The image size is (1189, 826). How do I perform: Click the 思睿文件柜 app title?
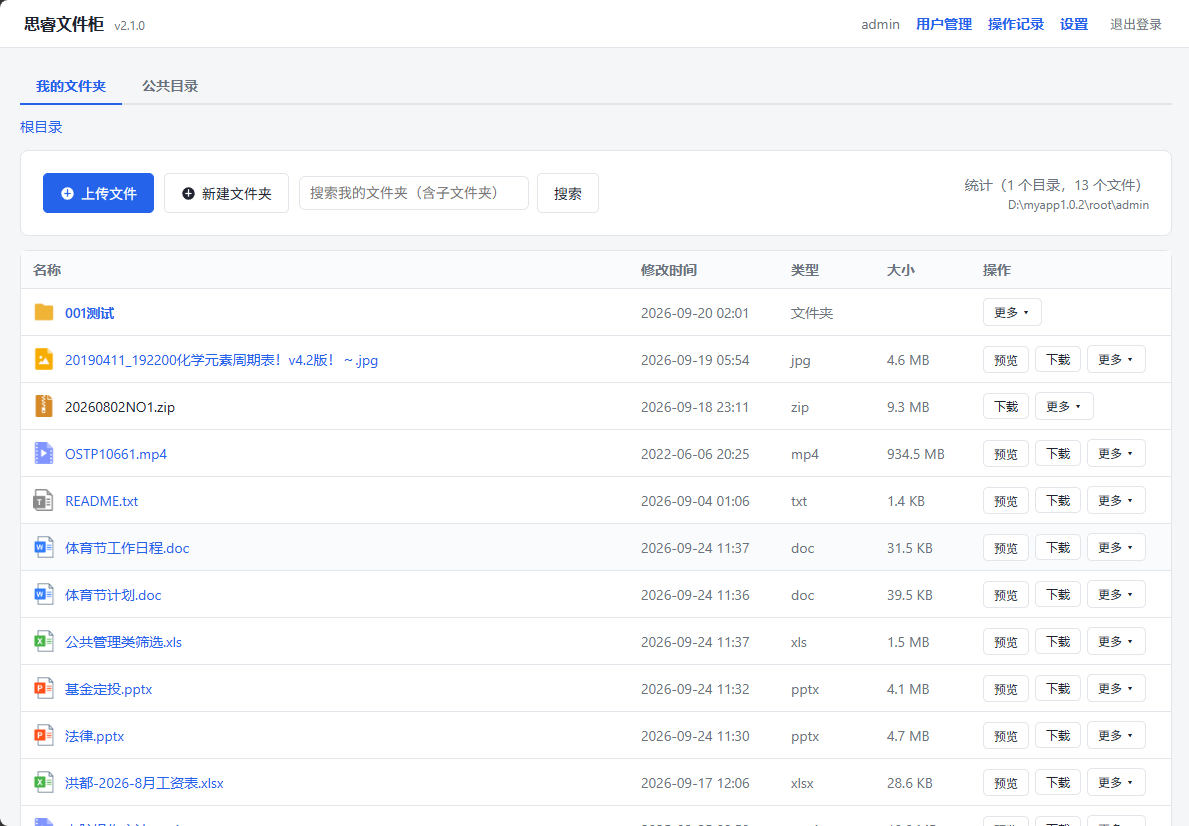[x=64, y=24]
